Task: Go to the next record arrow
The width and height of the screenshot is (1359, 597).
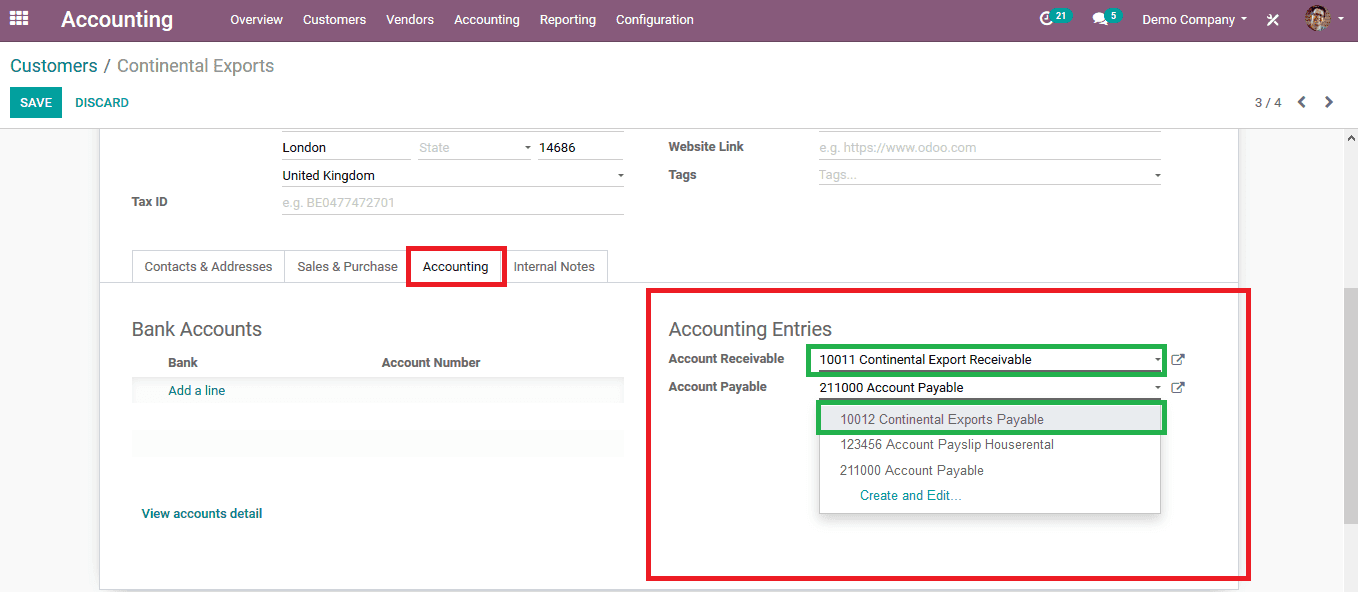Action: coord(1329,102)
